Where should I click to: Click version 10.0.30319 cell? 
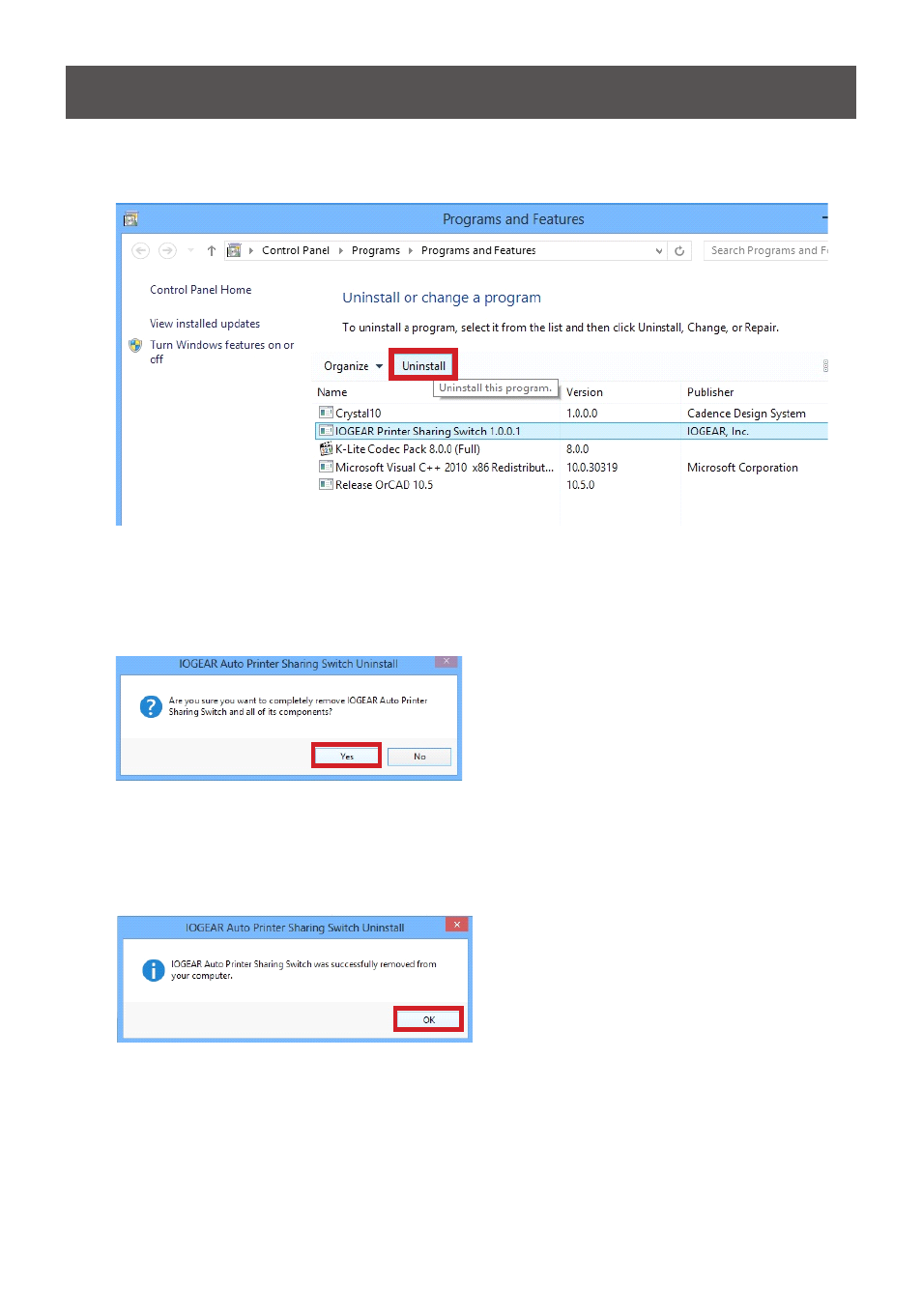(592, 468)
